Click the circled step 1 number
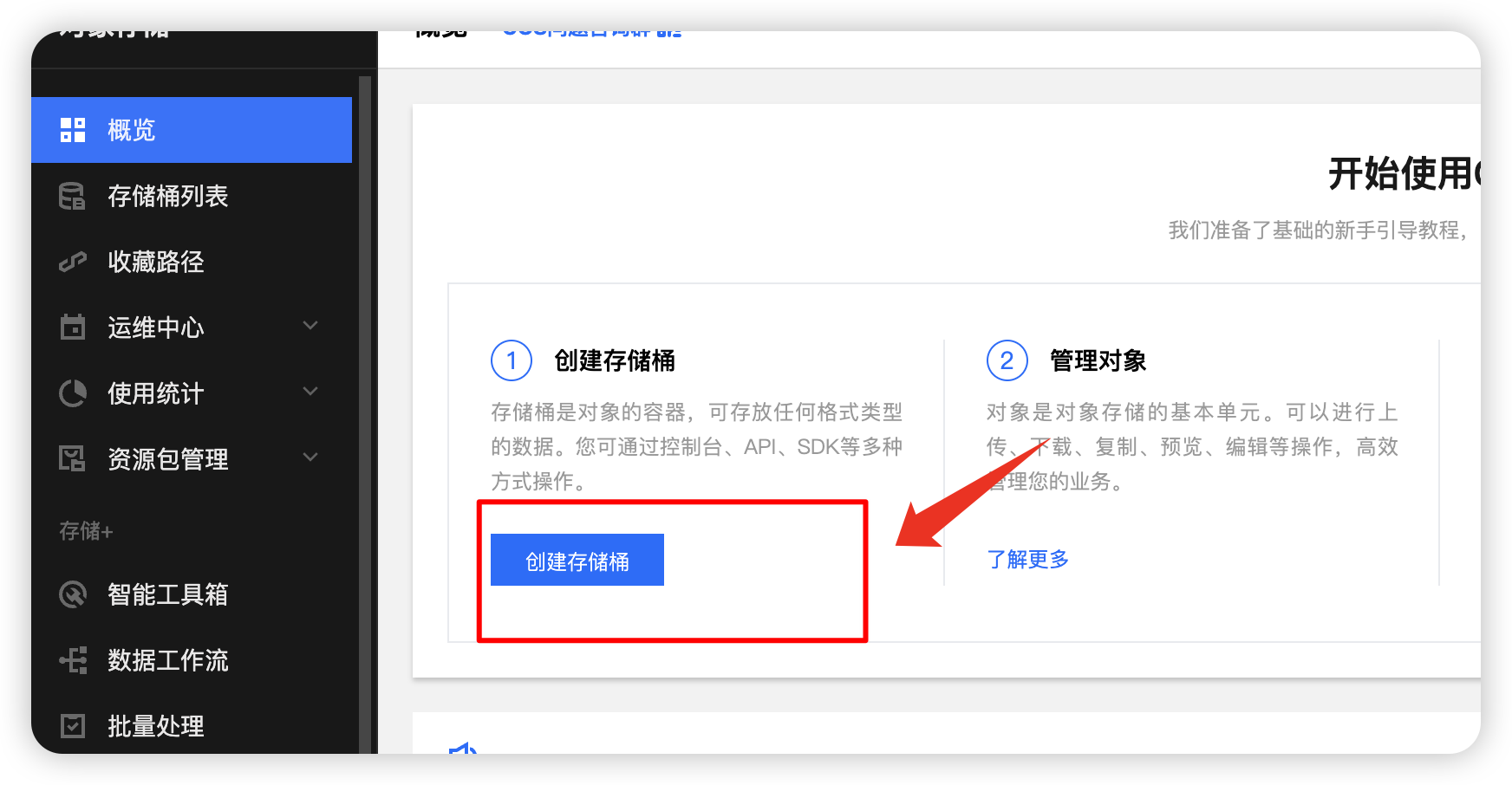Viewport: 1512px width, 785px height. 512,360
